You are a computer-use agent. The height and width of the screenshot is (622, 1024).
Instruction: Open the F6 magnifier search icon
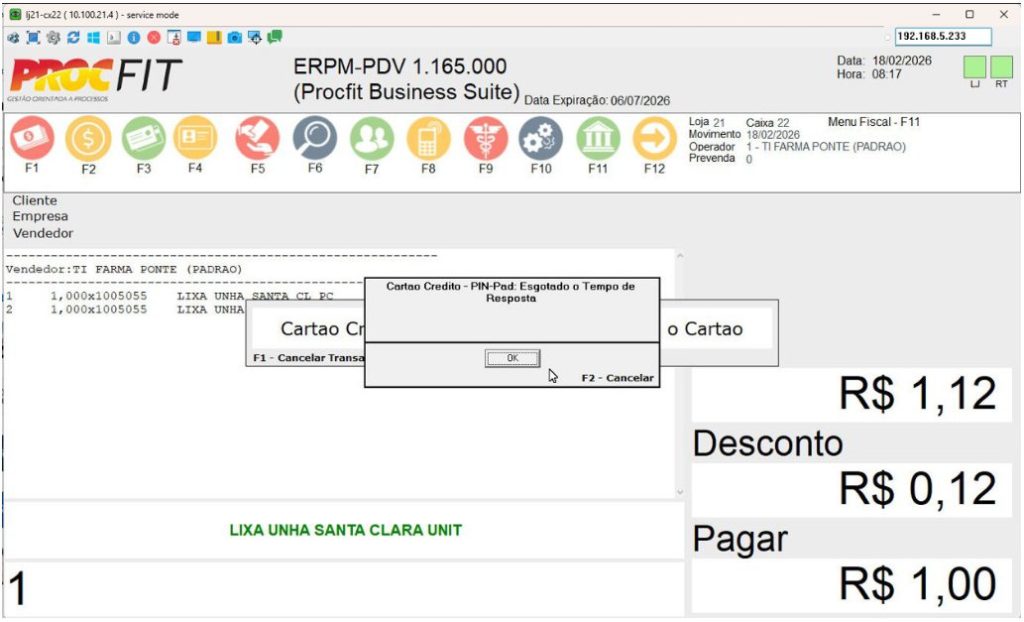[x=314, y=139]
